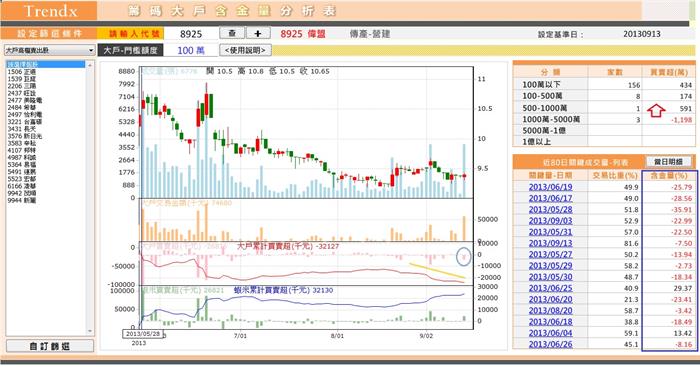This screenshot has width=700, height=367.
Task: Click the 1億以上 category row label
Action: 536,142
